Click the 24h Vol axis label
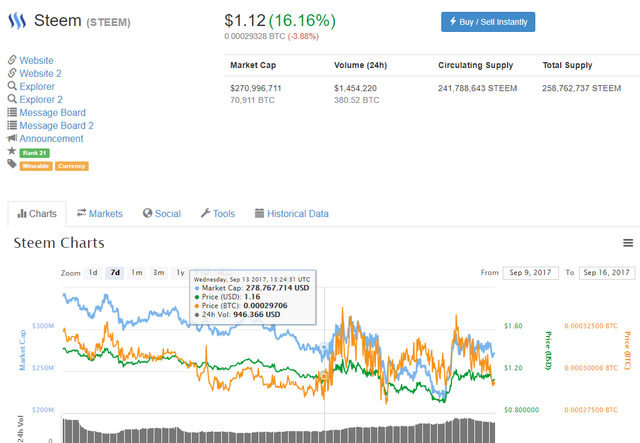 (x=21, y=429)
